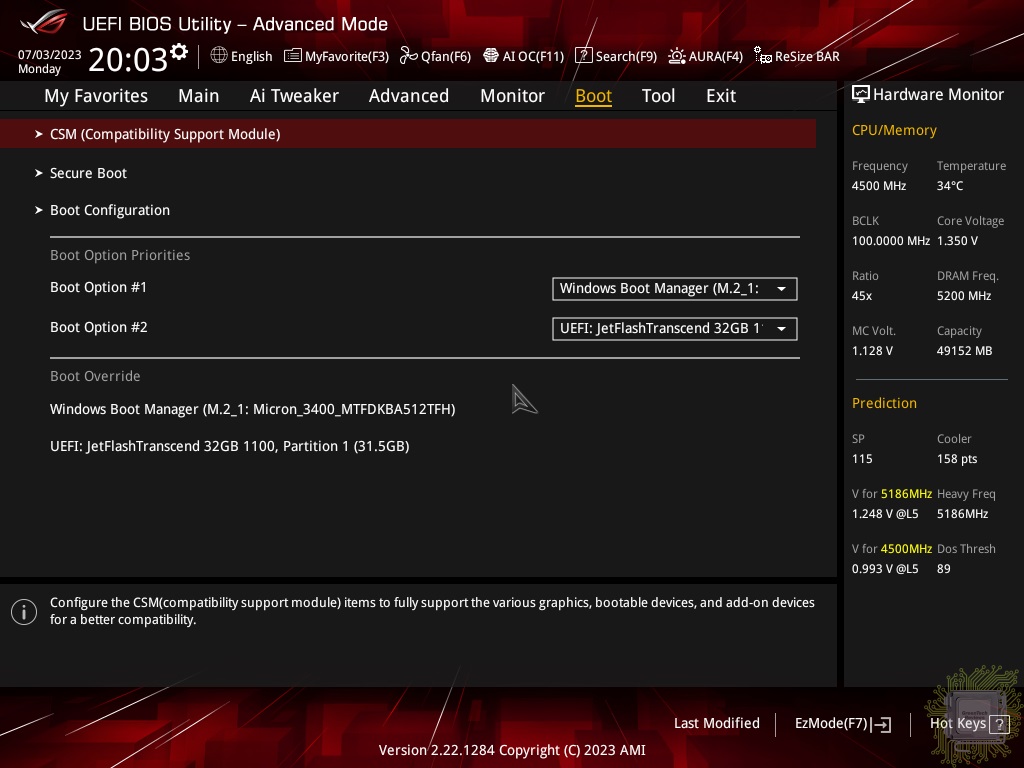Open the Boot Option #1 dropdown
The height and width of the screenshot is (768, 1024).
point(674,288)
